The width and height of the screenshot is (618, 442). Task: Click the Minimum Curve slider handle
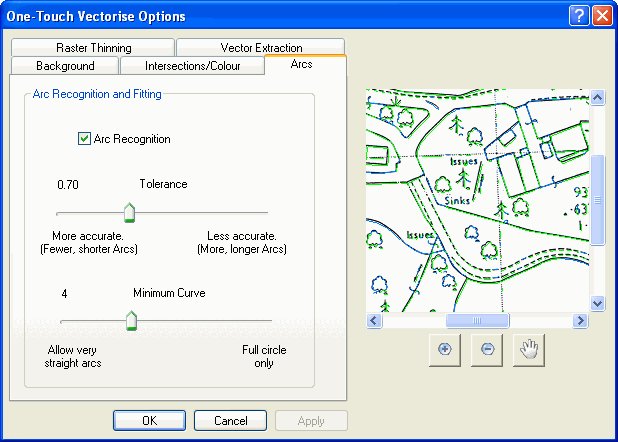coord(131,321)
